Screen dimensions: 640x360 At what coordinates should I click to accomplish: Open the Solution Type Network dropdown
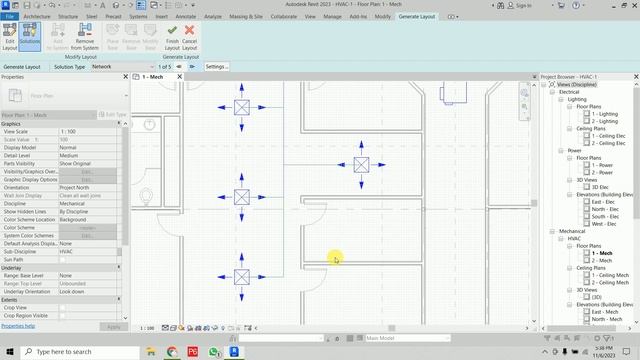coord(122,67)
